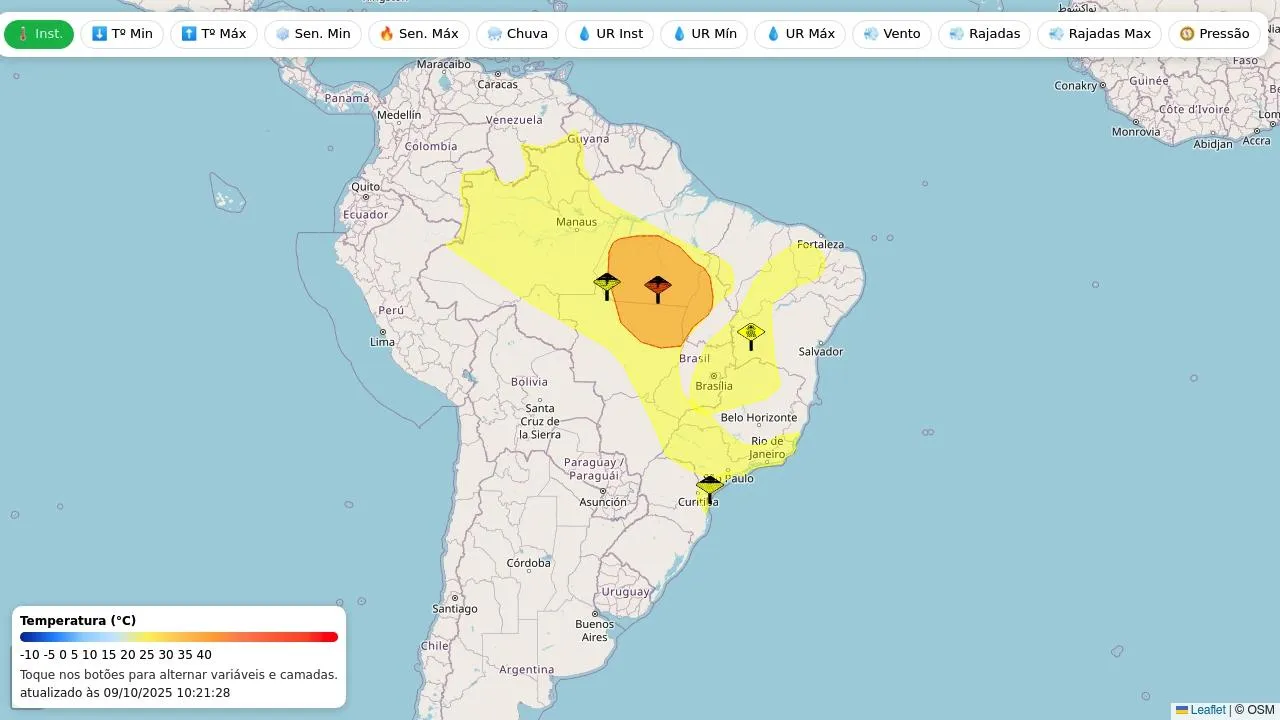This screenshot has width=1280, height=720.
Task: Show the Pressão pressure layer
Action: coord(1214,34)
